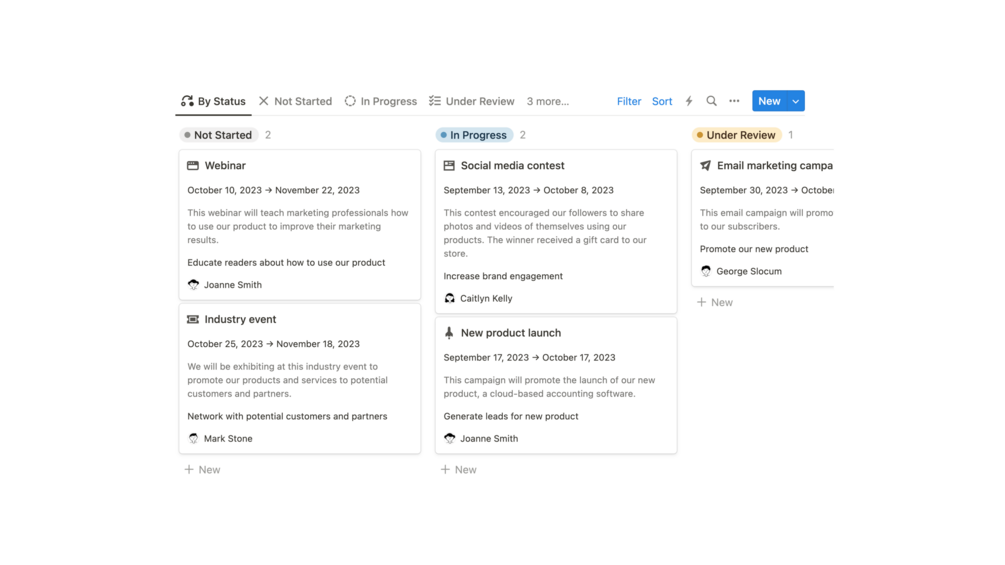Click the lightning bolt automations icon

[x=689, y=101]
